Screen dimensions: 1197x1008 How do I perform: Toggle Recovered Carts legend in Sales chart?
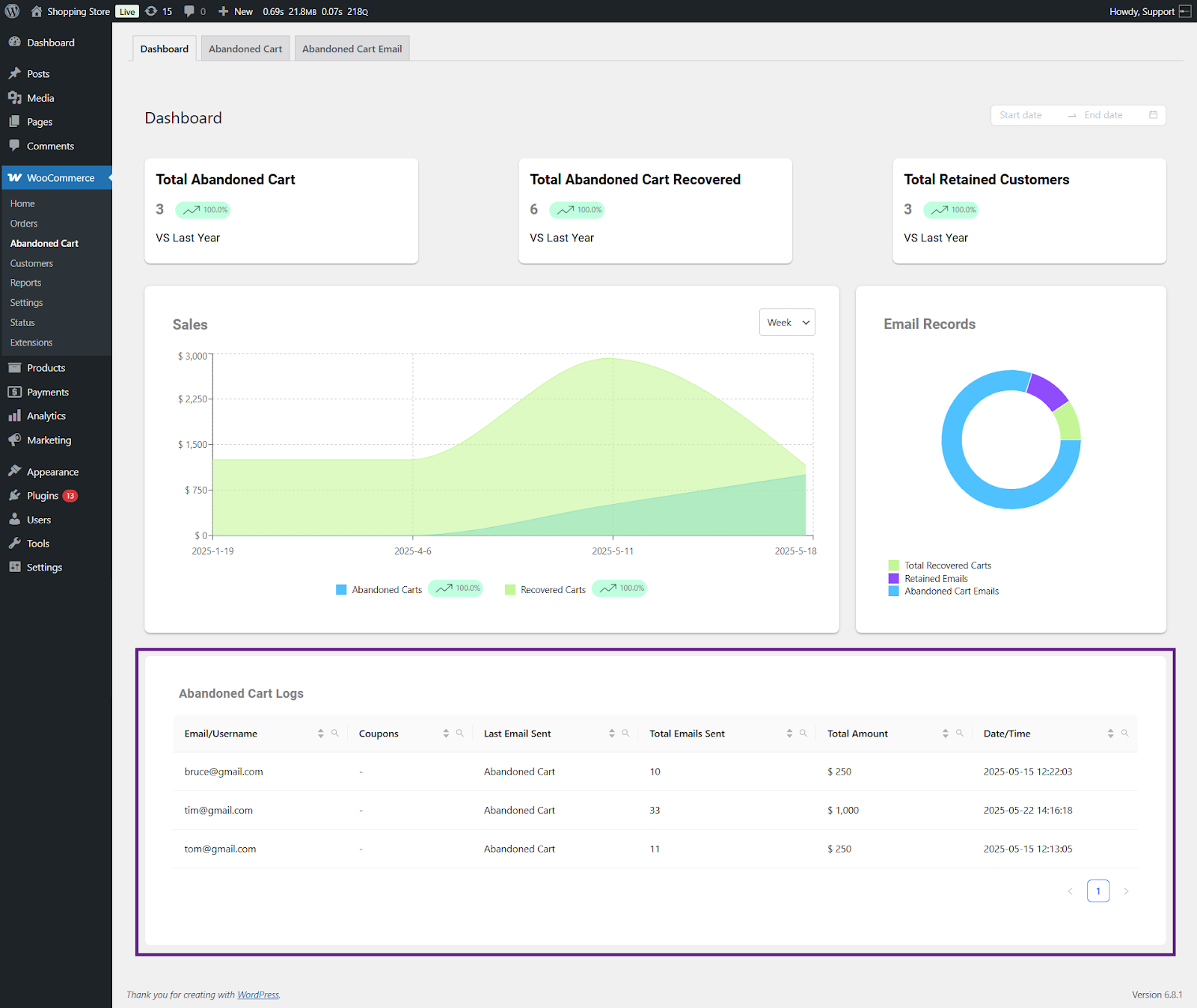tap(545, 590)
